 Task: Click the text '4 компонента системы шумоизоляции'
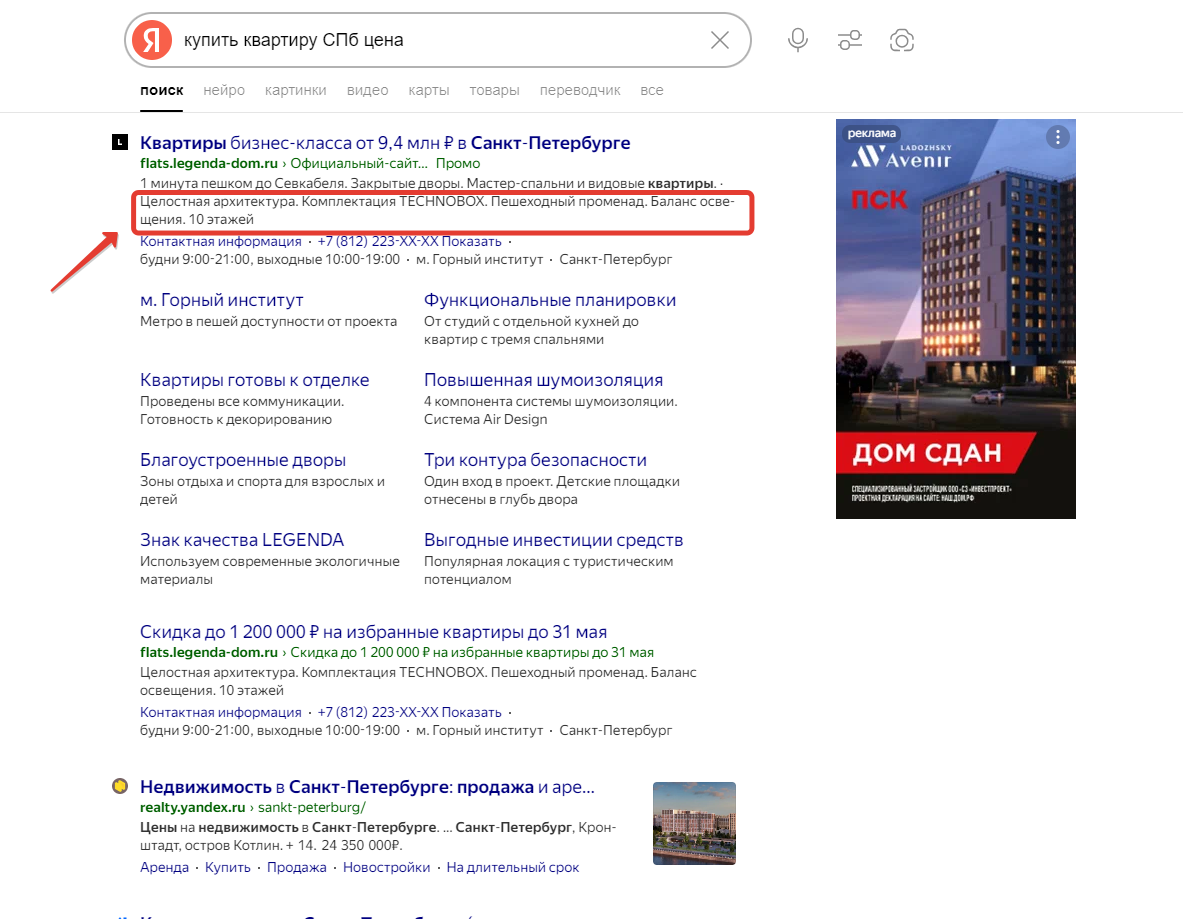(551, 401)
